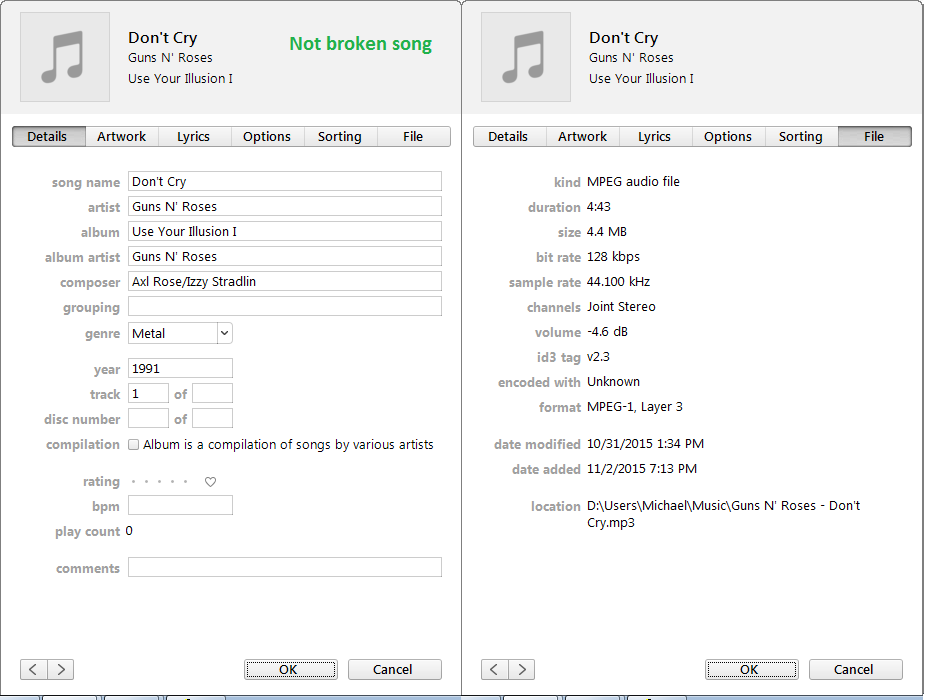Click the encoded with value Unknown
Image resolution: width=927 pixels, height=700 pixels.
coord(613,382)
